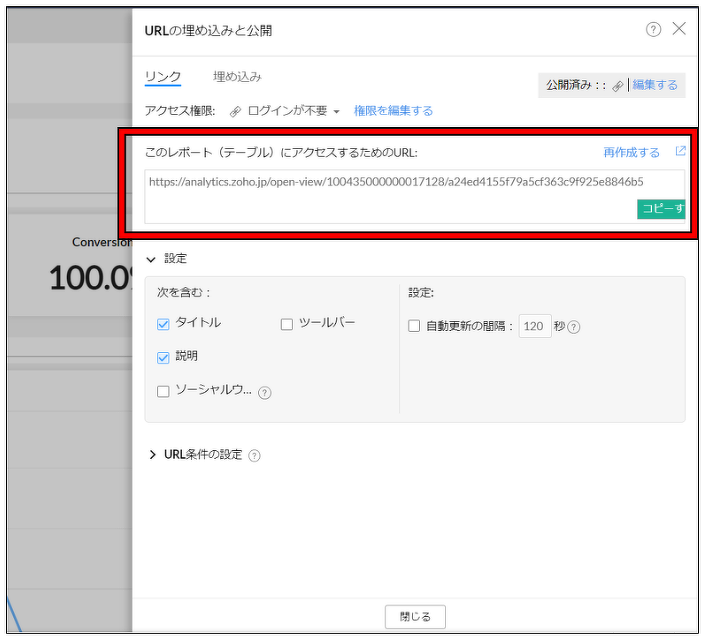This screenshot has height=639, width=704.
Task: Click the help icon in dialog header
Action: [653, 30]
